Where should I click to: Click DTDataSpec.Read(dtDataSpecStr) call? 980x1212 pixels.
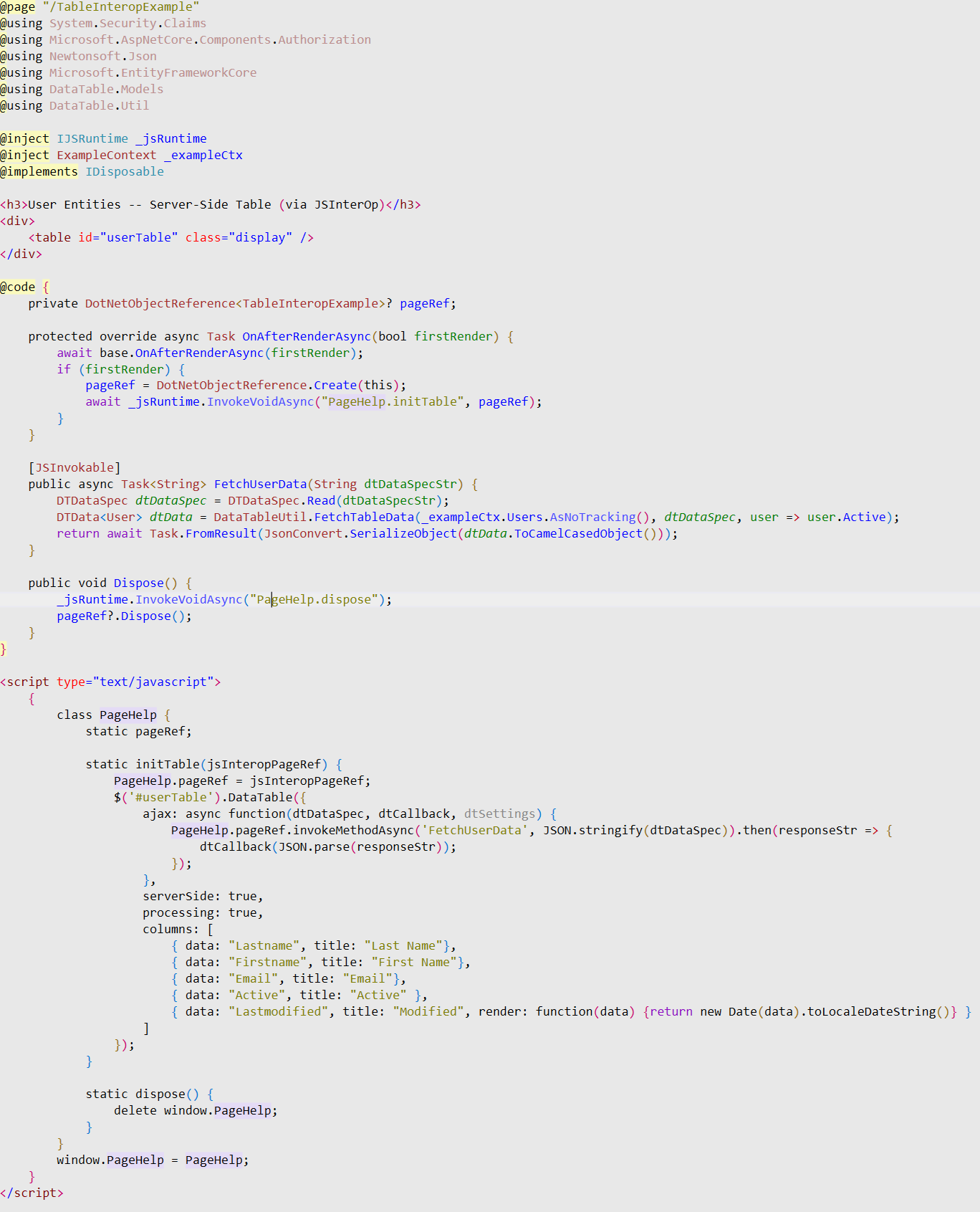coord(335,502)
